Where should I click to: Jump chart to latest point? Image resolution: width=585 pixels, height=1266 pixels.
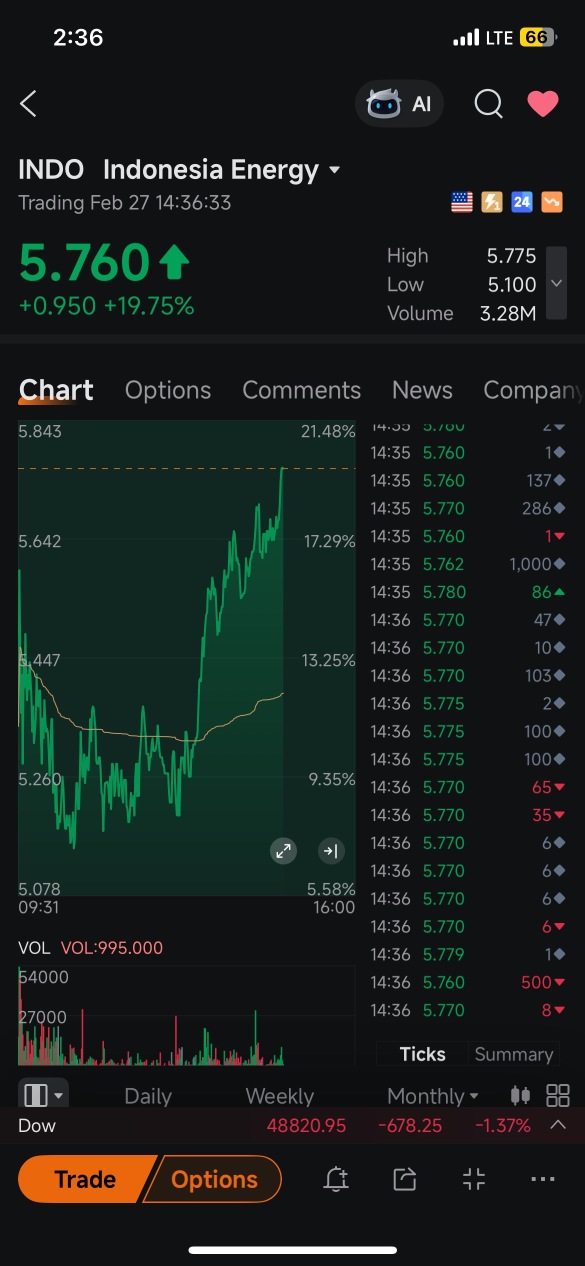[x=330, y=851]
